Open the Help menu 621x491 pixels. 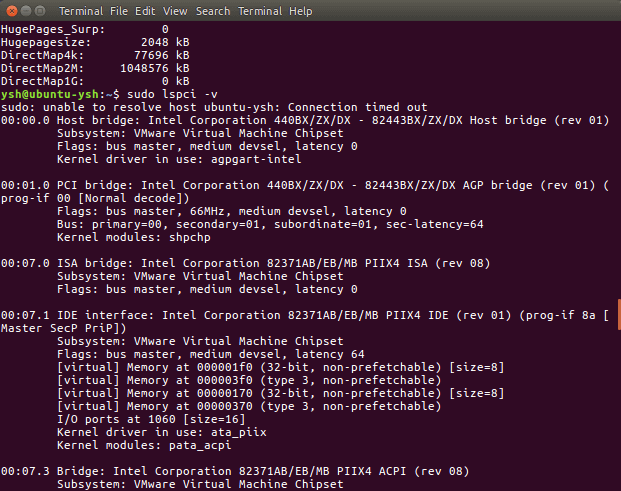pyautogui.click(x=301, y=11)
